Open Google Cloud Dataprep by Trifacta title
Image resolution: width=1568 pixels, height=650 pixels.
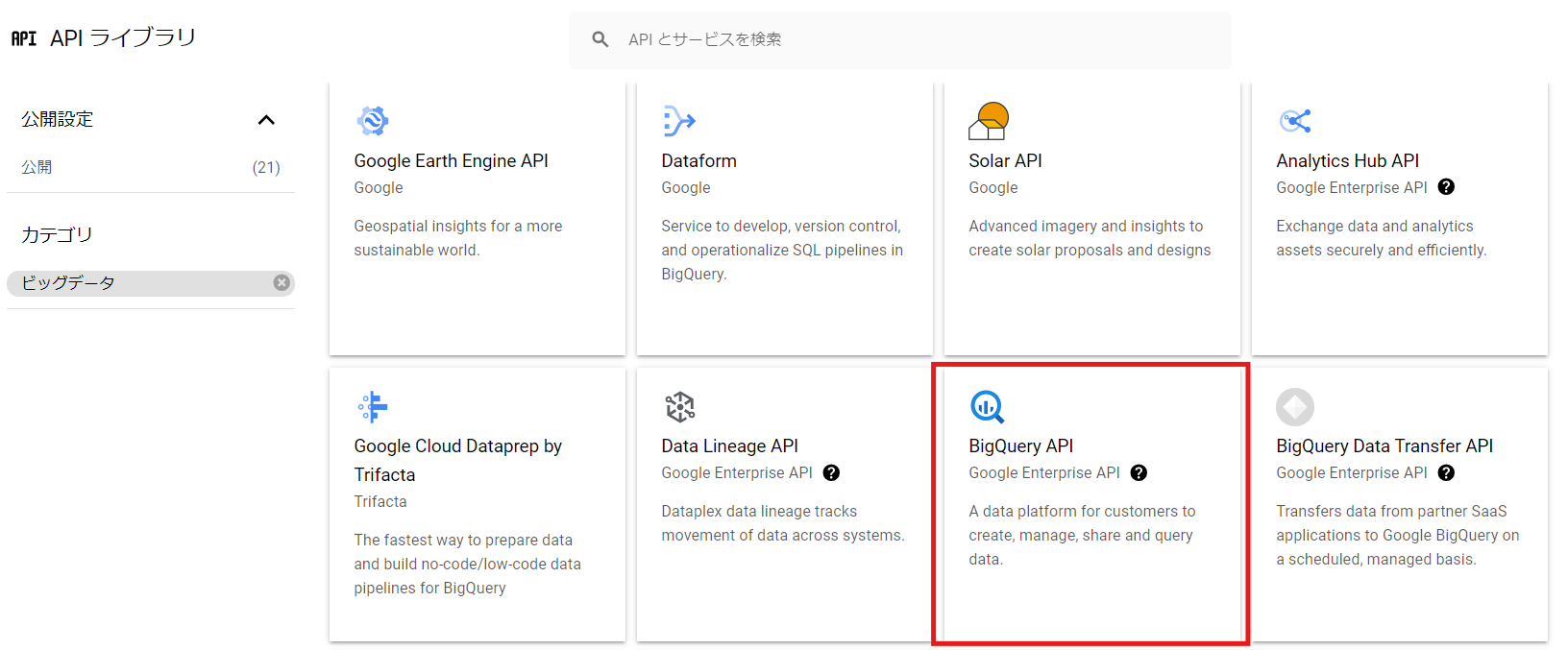coord(457,460)
